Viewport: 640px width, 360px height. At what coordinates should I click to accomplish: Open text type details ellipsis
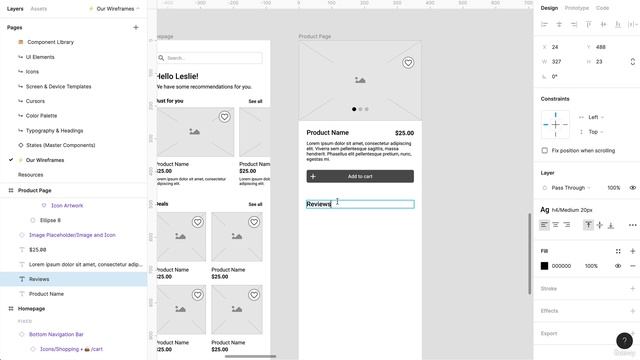[x=633, y=225]
